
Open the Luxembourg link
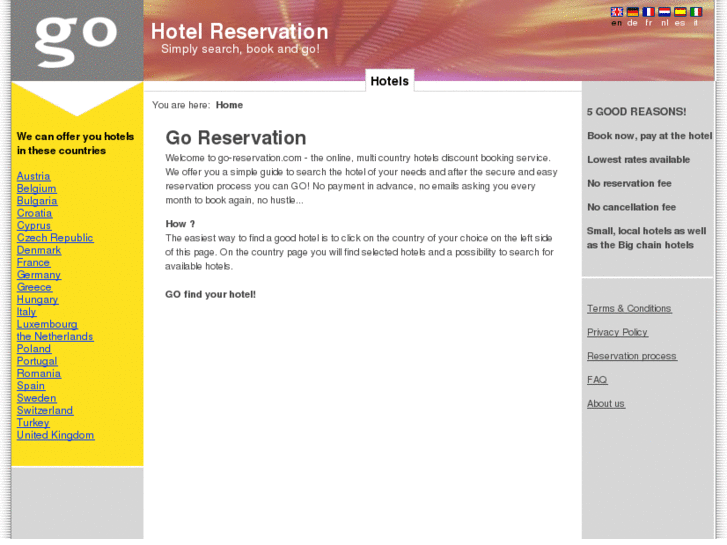(x=47, y=324)
